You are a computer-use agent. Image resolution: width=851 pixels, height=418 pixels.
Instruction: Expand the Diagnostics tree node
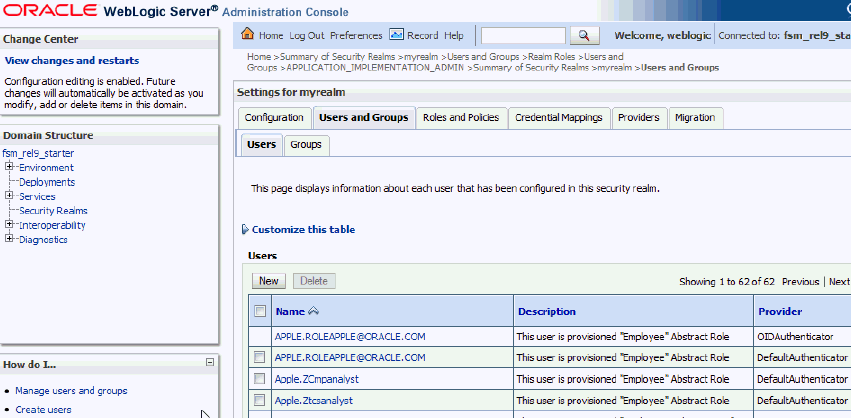pos(9,240)
